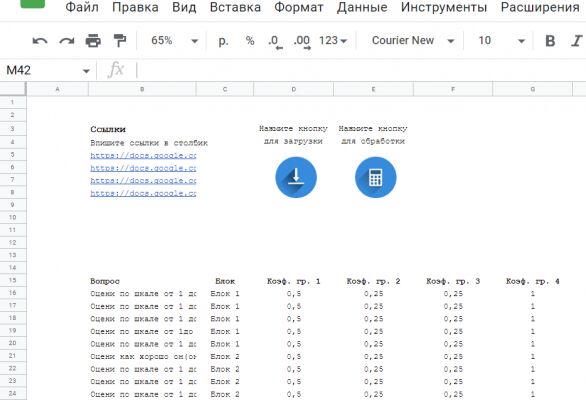586x400 pixels.
Task: Open the Google Sheets home icon
Action: tap(33, 3)
